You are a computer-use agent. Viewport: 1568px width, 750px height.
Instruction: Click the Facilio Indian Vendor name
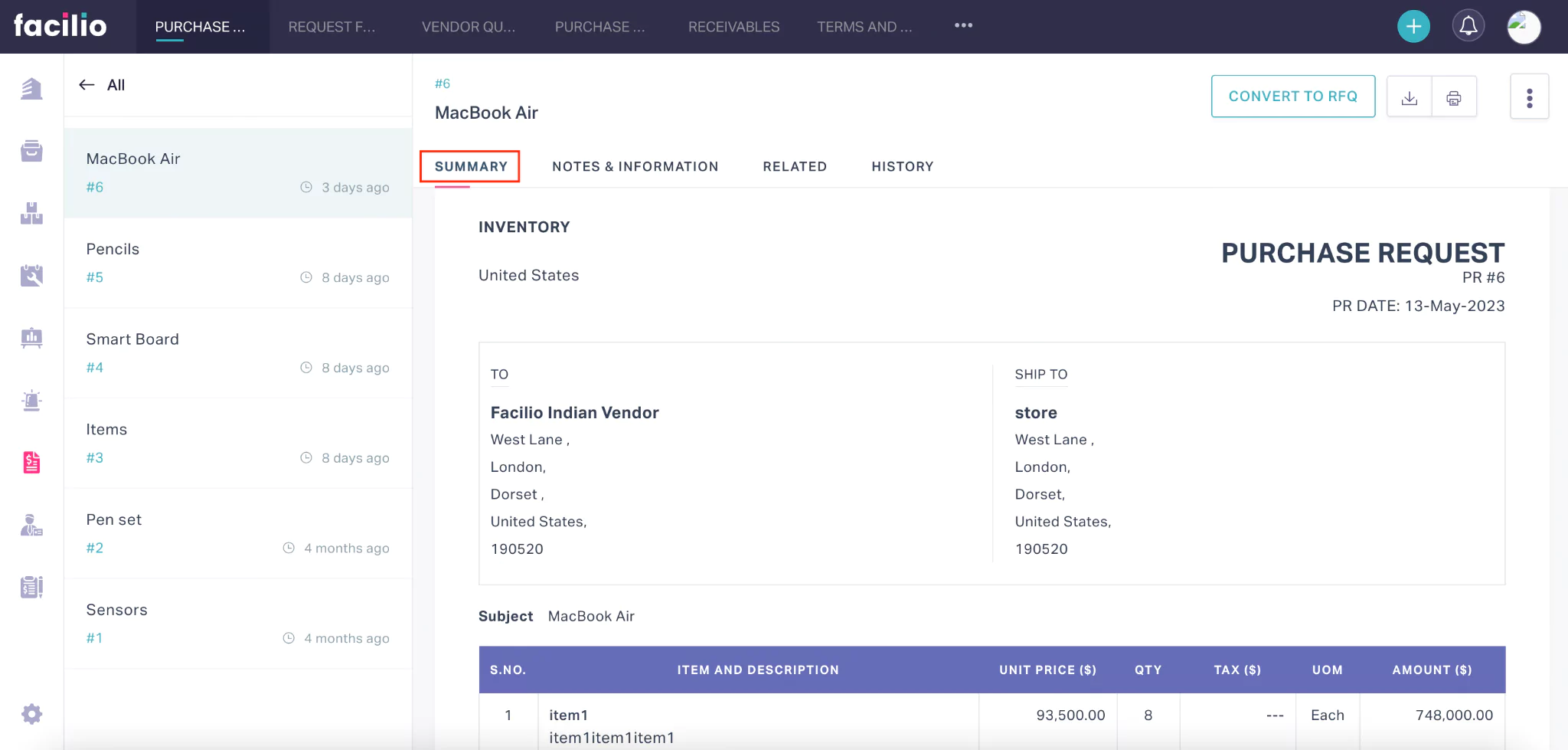(574, 412)
